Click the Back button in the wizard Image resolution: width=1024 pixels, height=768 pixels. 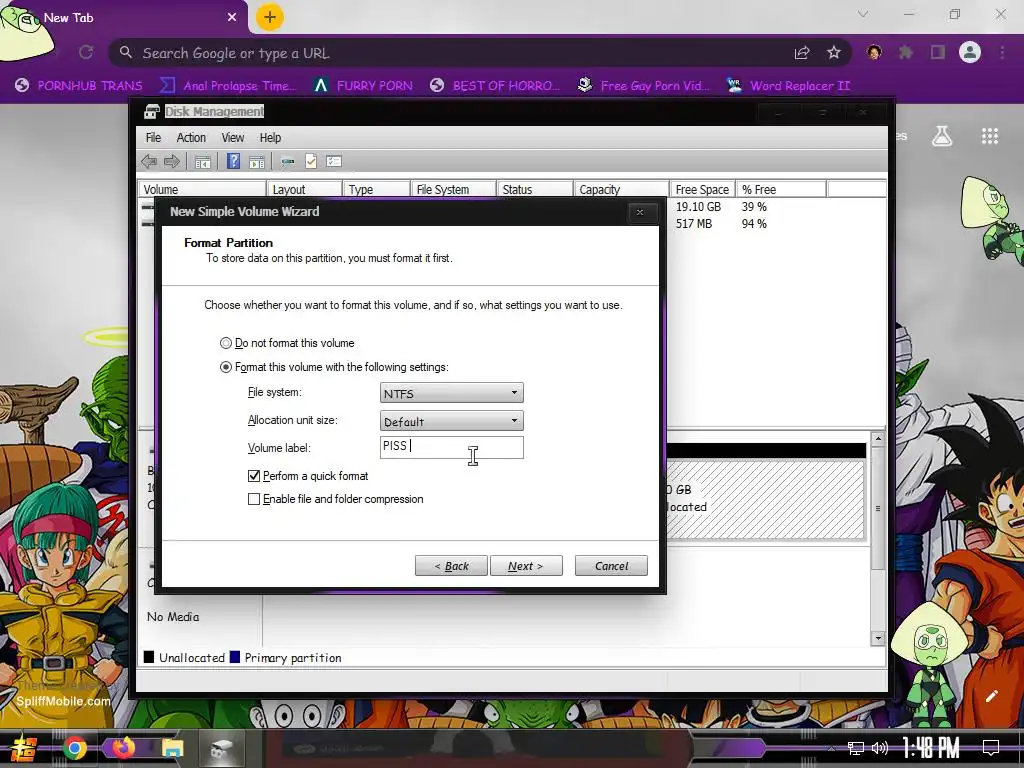point(451,566)
